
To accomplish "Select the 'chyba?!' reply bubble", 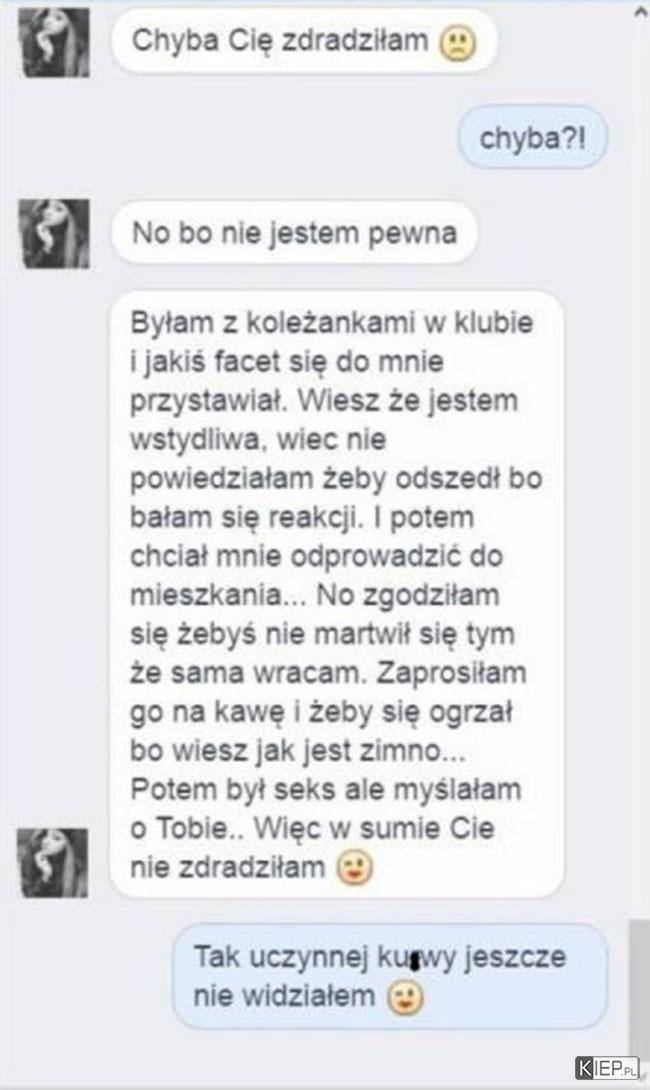I will (533, 138).
